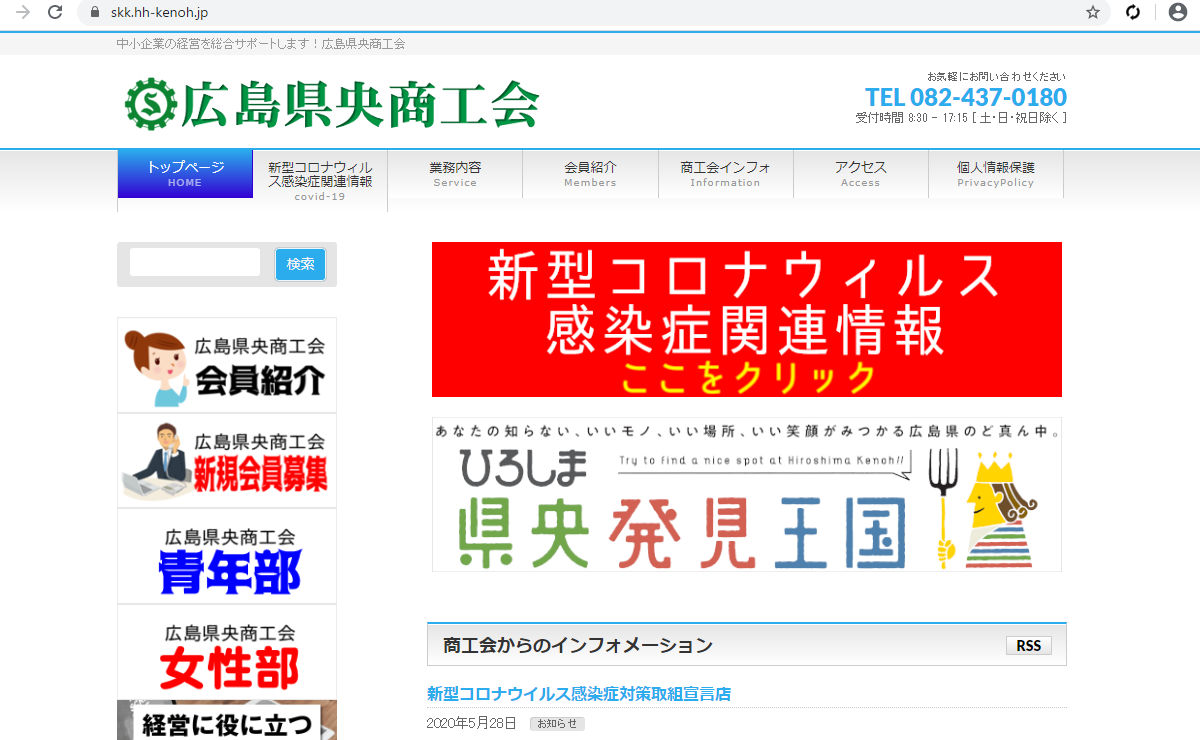The image size is (1200, 740).
Task: Open the トップページ HOME tab
Action: coord(185,174)
